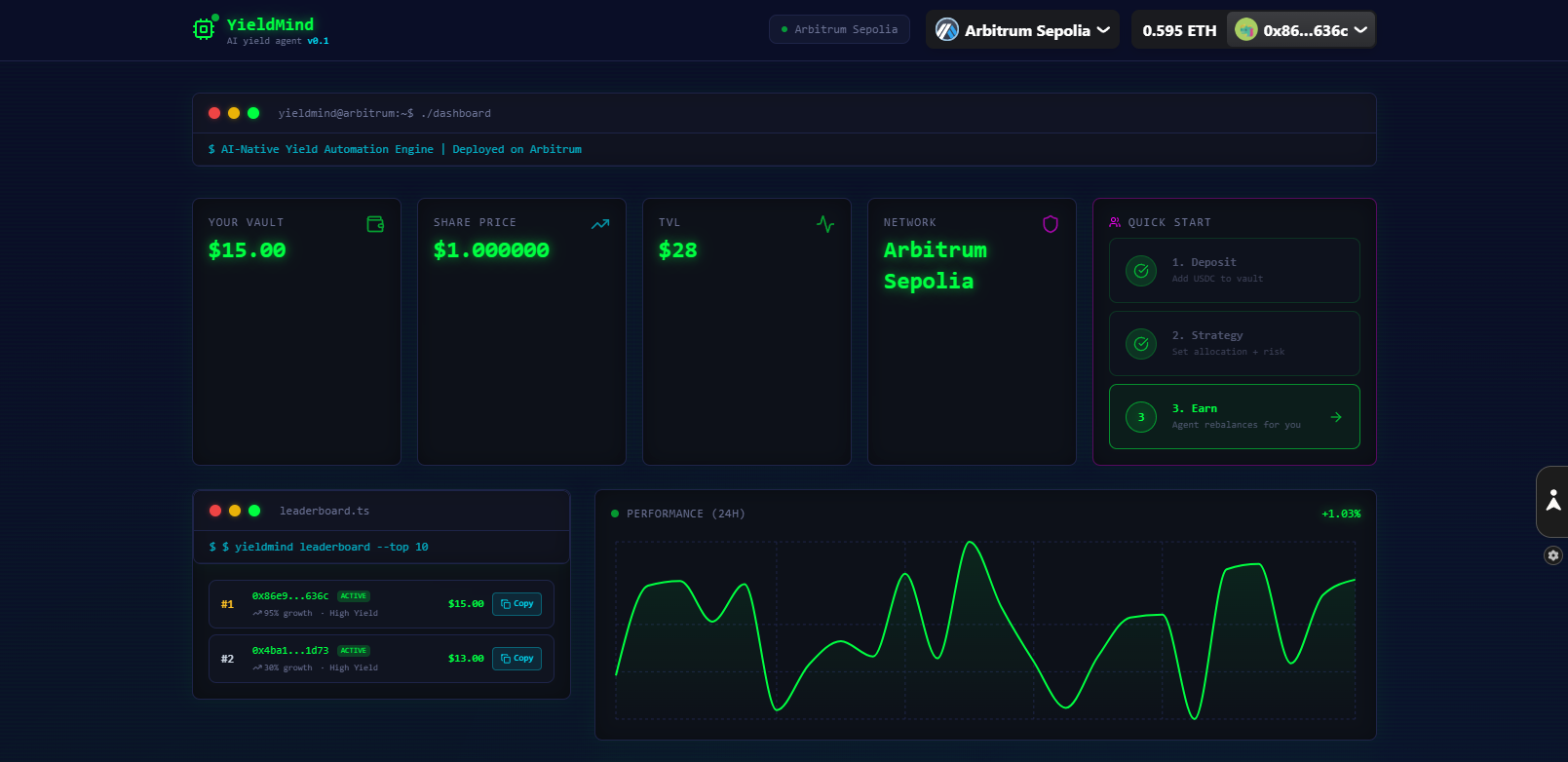Click the 0x86e9...636c address in rank #1
1568x762 pixels.
290,596
